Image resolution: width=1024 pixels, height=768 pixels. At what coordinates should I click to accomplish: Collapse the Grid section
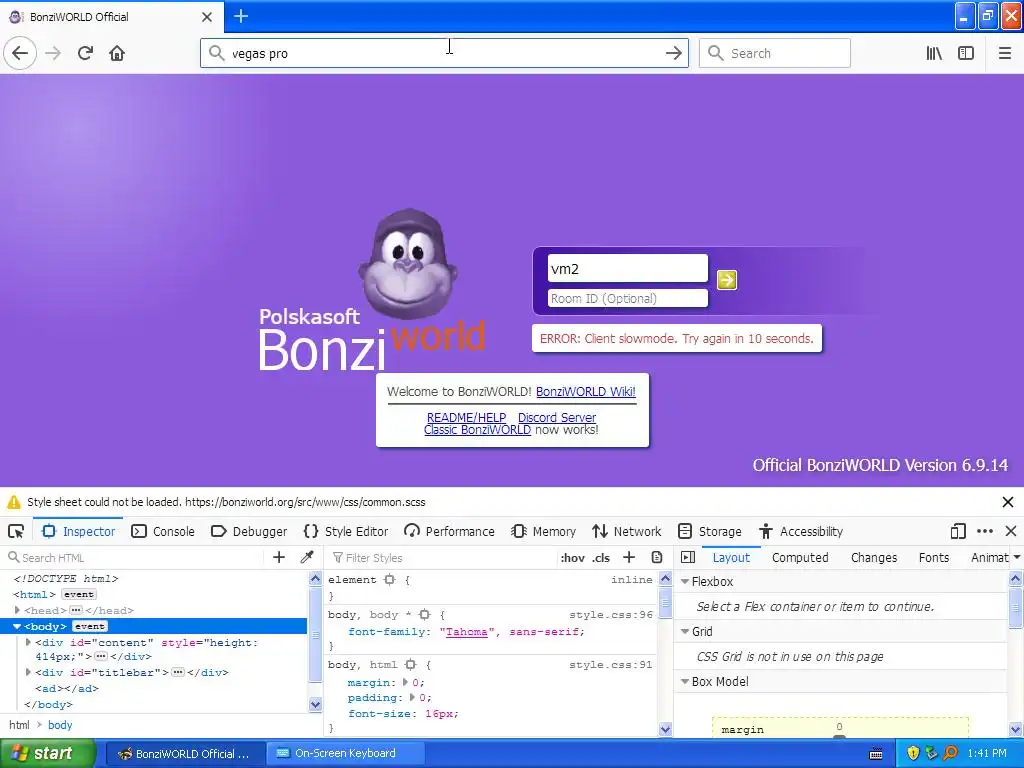click(x=685, y=632)
